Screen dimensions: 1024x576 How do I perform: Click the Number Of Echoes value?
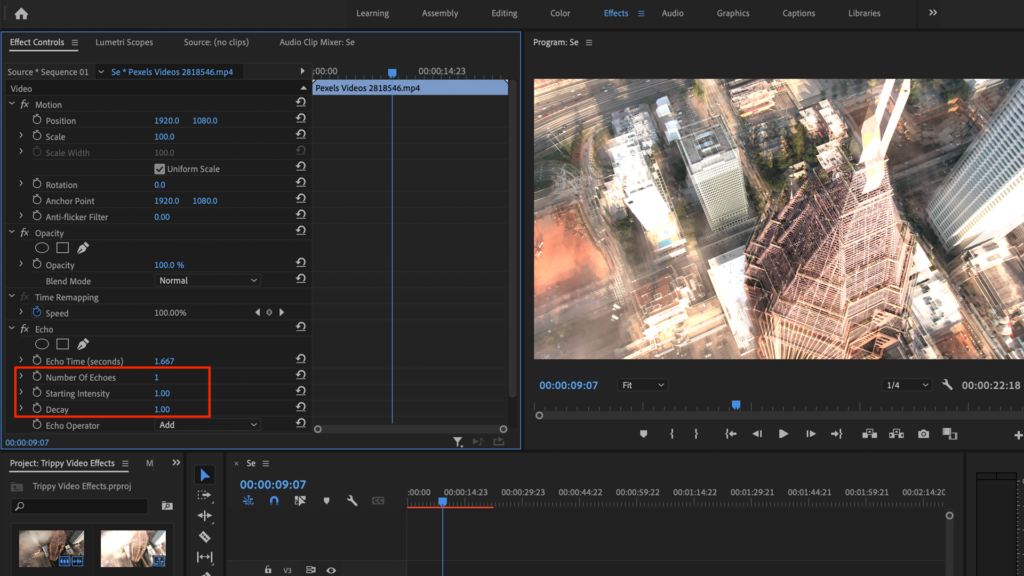coord(156,377)
